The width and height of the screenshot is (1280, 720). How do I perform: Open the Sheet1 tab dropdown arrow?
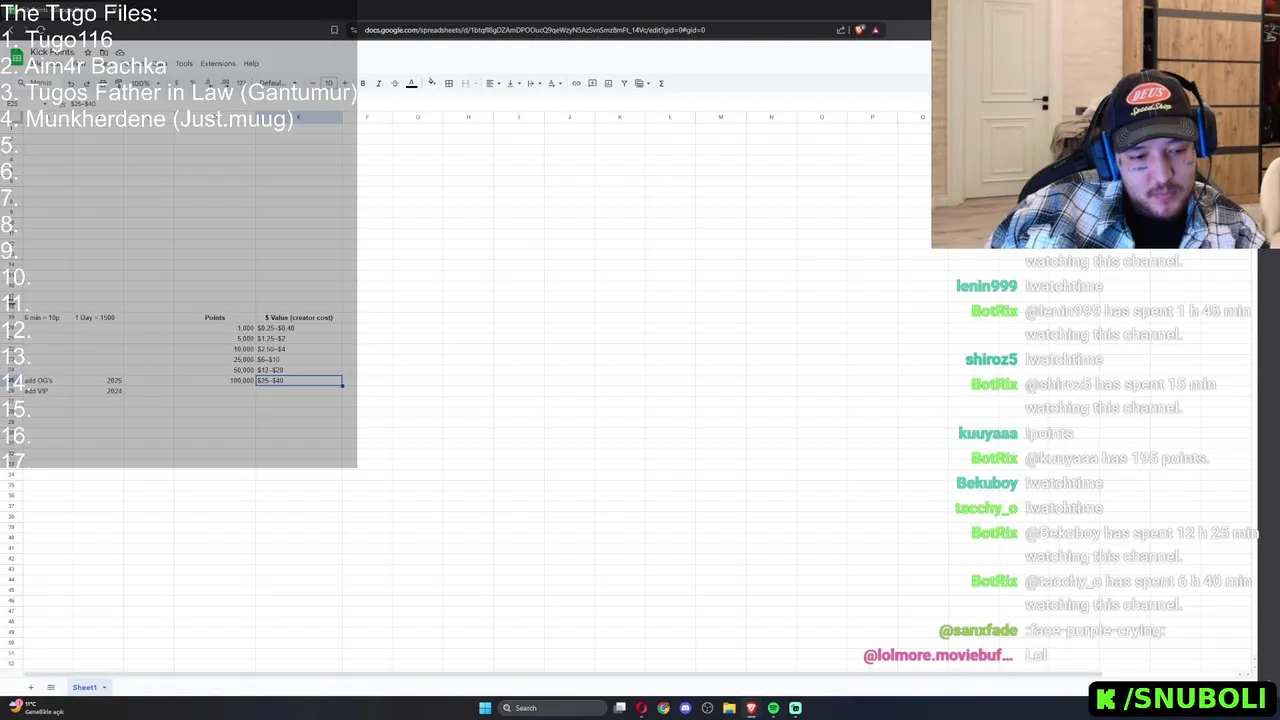tap(104, 687)
